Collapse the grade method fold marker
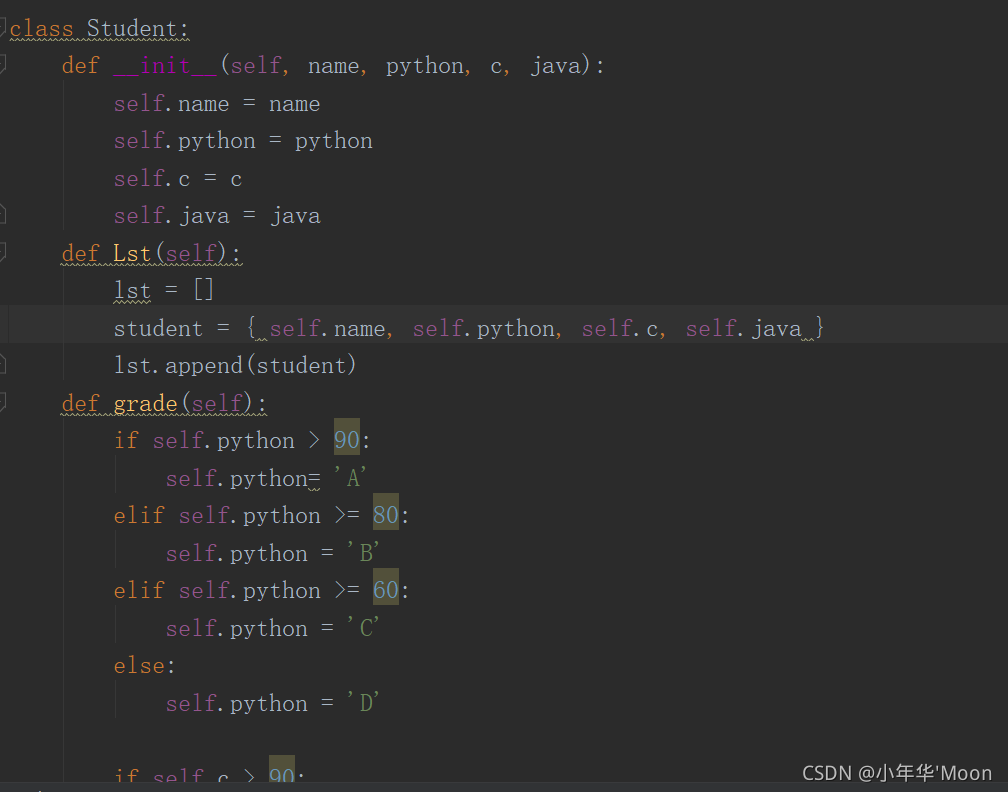The width and height of the screenshot is (1008, 792). (3, 402)
